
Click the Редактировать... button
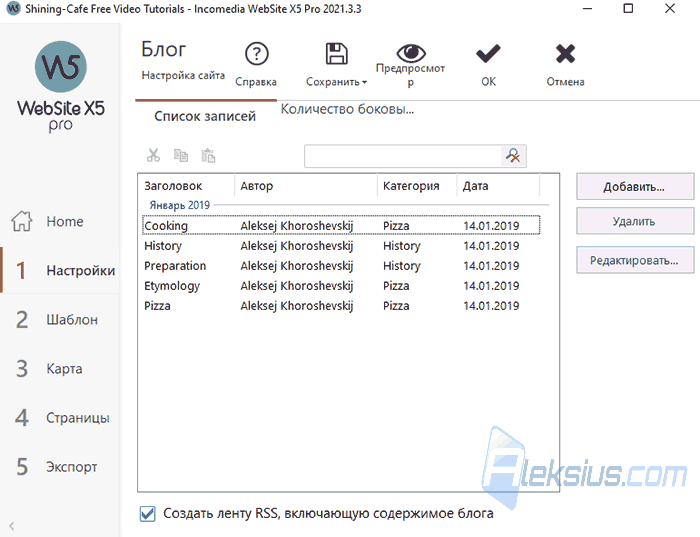[635, 260]
